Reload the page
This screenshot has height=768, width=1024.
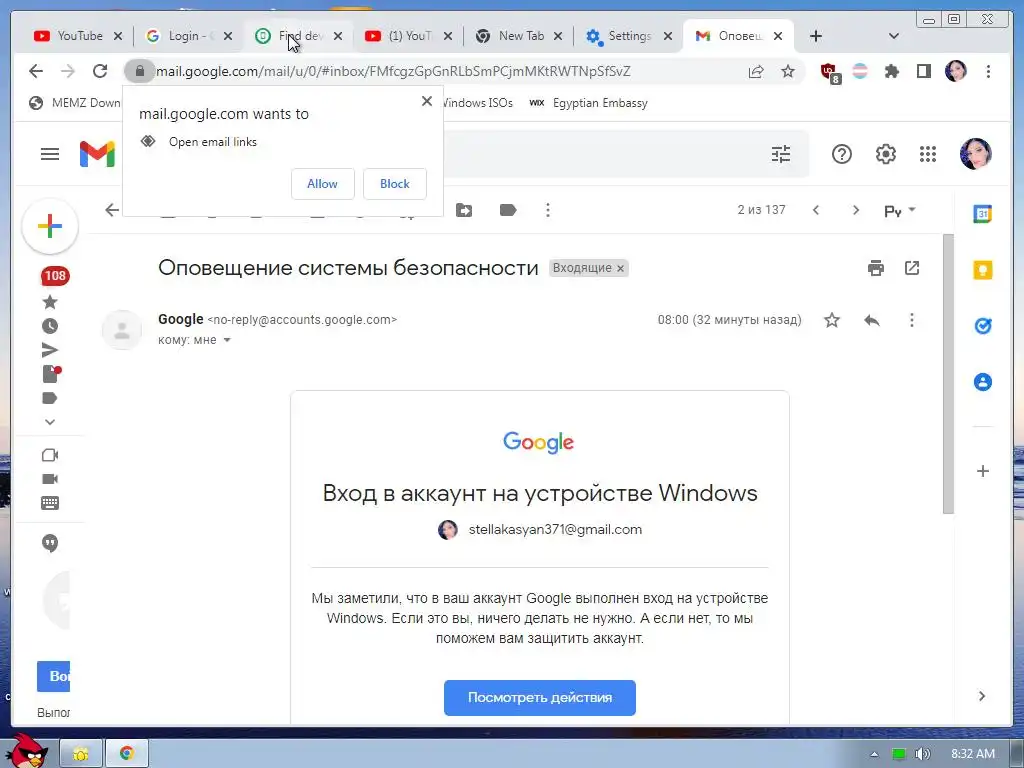(x=100, y=71)
